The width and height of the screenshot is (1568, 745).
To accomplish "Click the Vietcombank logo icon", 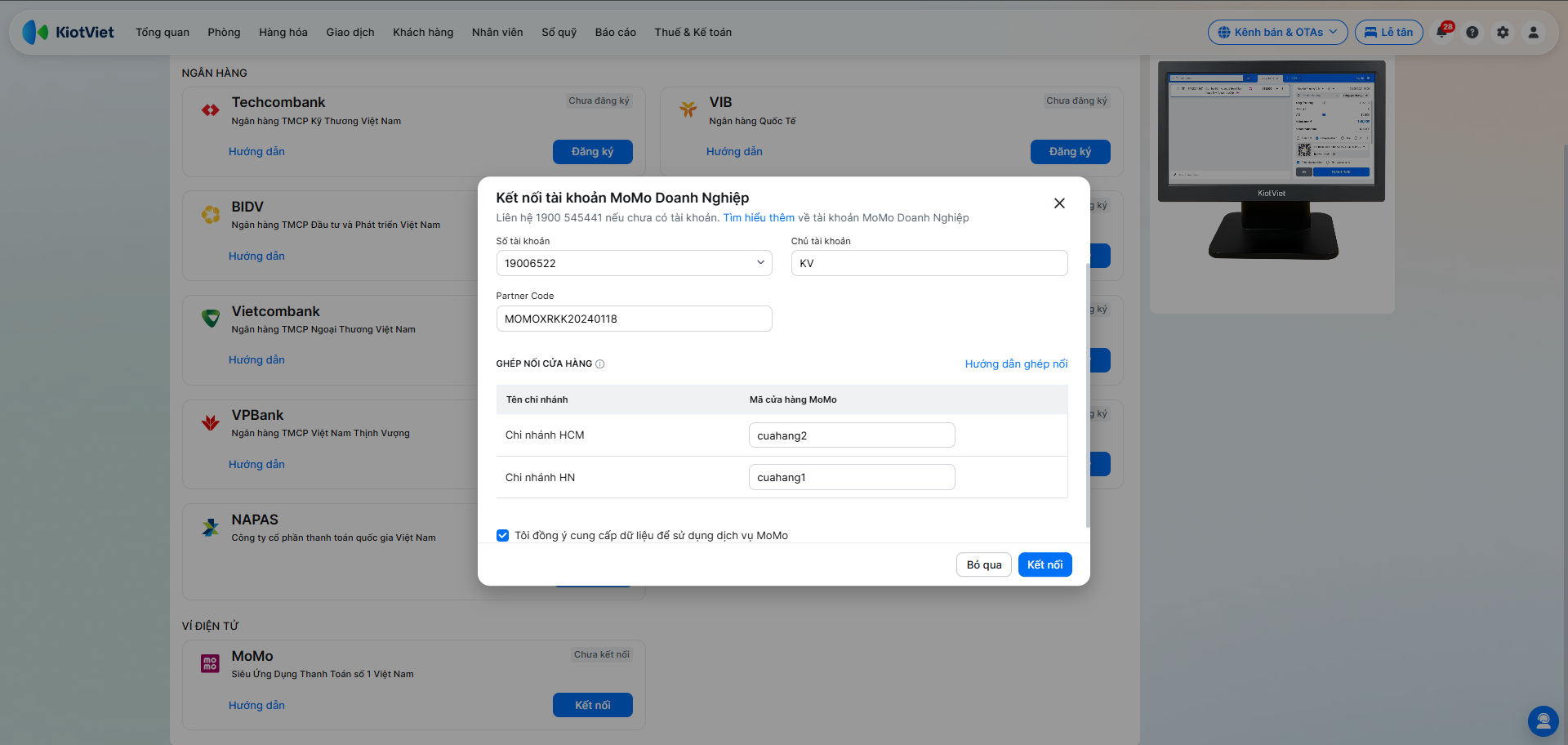I will point(211,319).
